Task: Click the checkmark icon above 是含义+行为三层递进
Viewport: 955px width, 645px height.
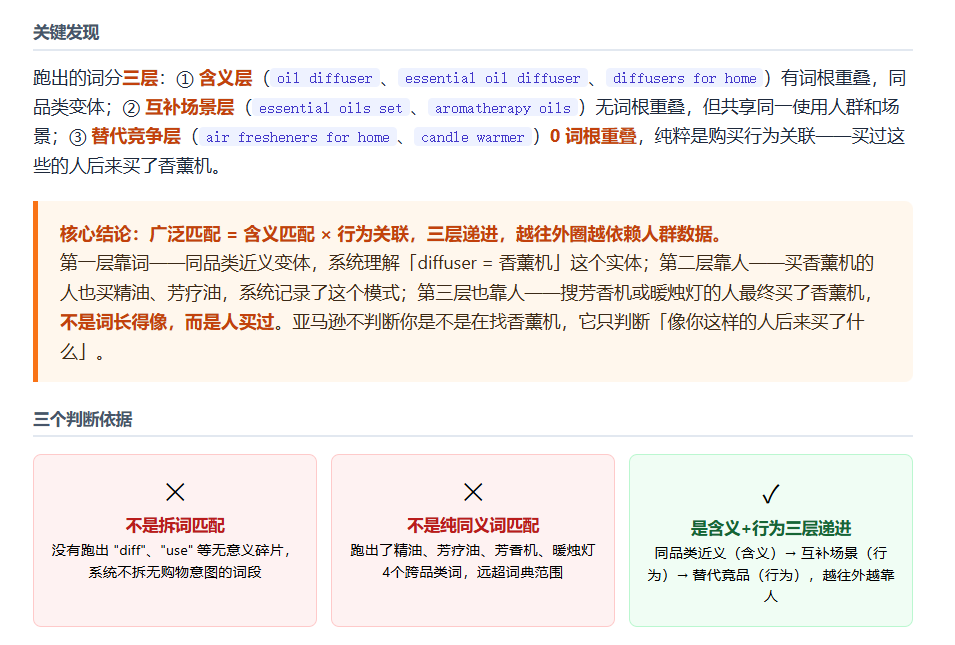Action: (771, 493)
